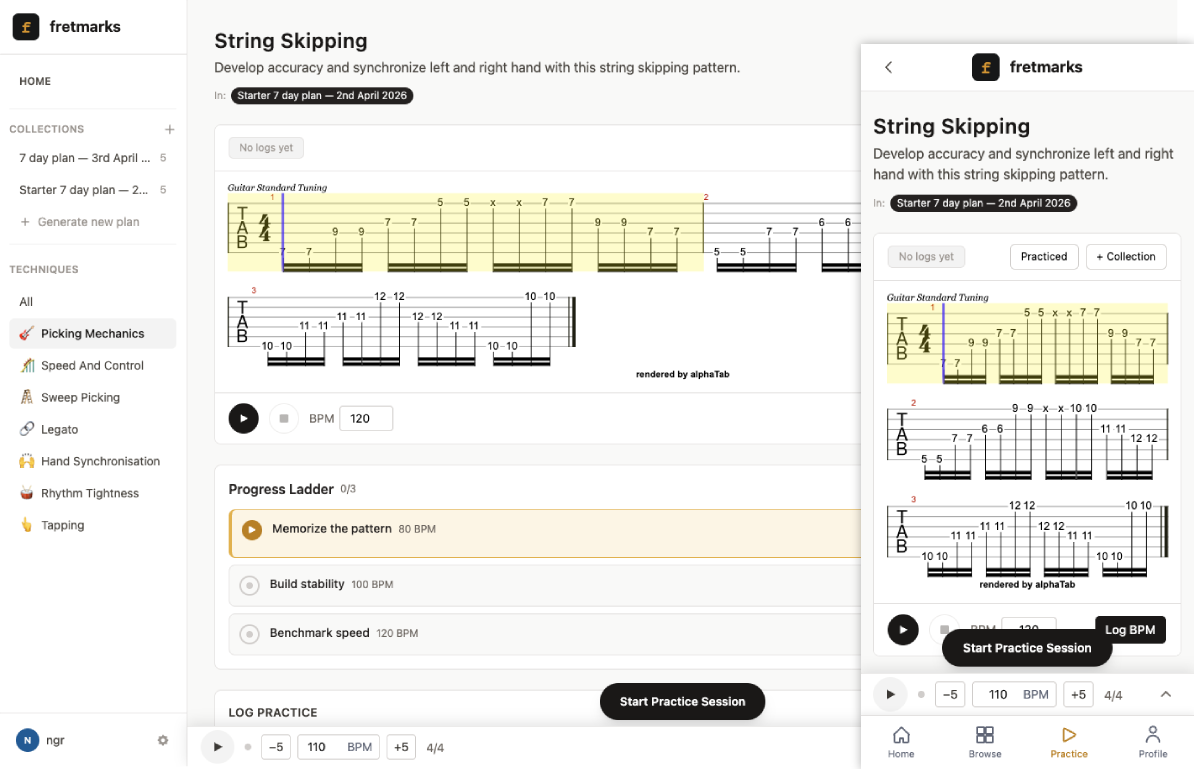Select Sweep Picking technique

(80, 398)
